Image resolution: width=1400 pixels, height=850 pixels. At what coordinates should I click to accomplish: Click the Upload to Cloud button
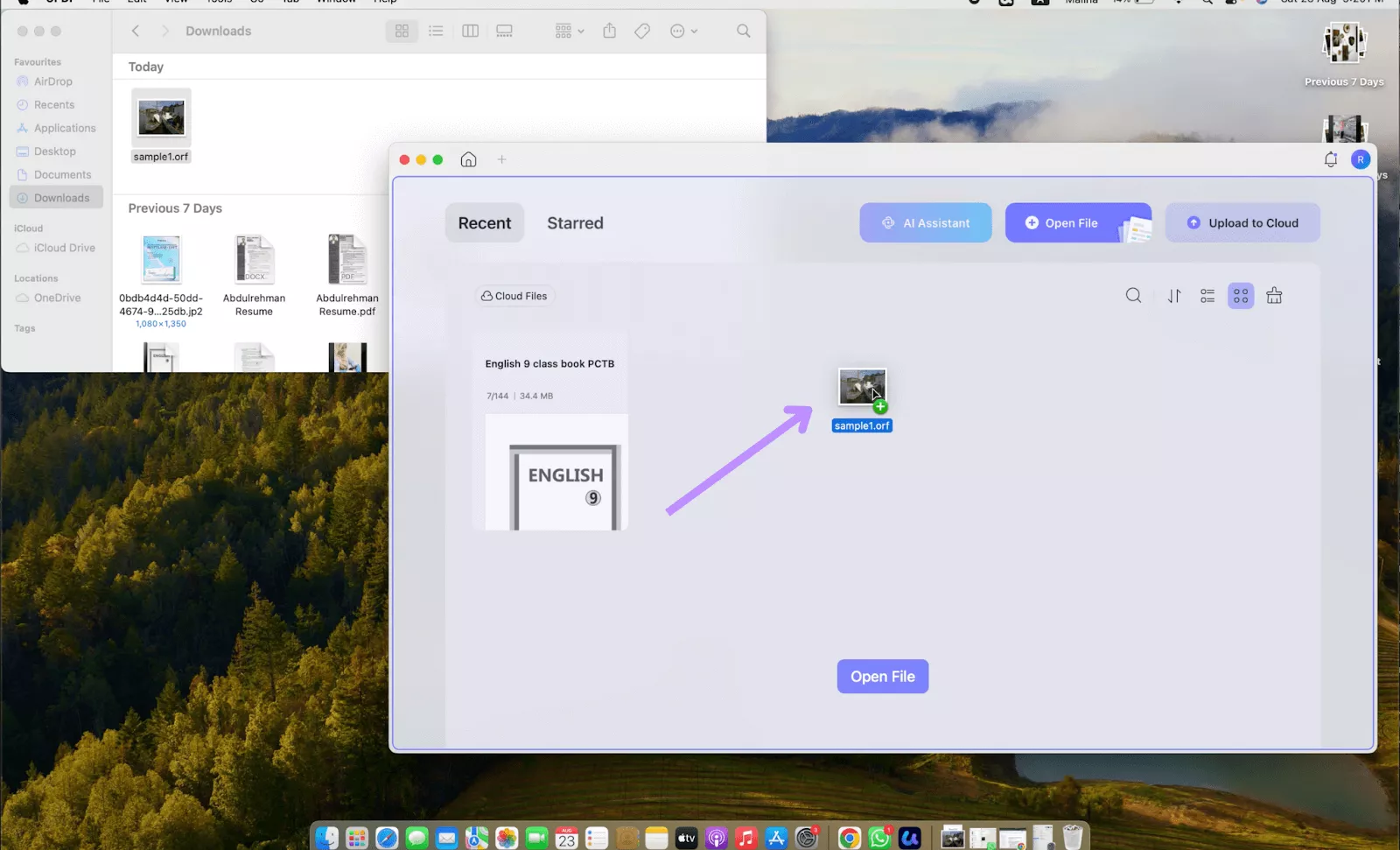(x=1242, y=222)
